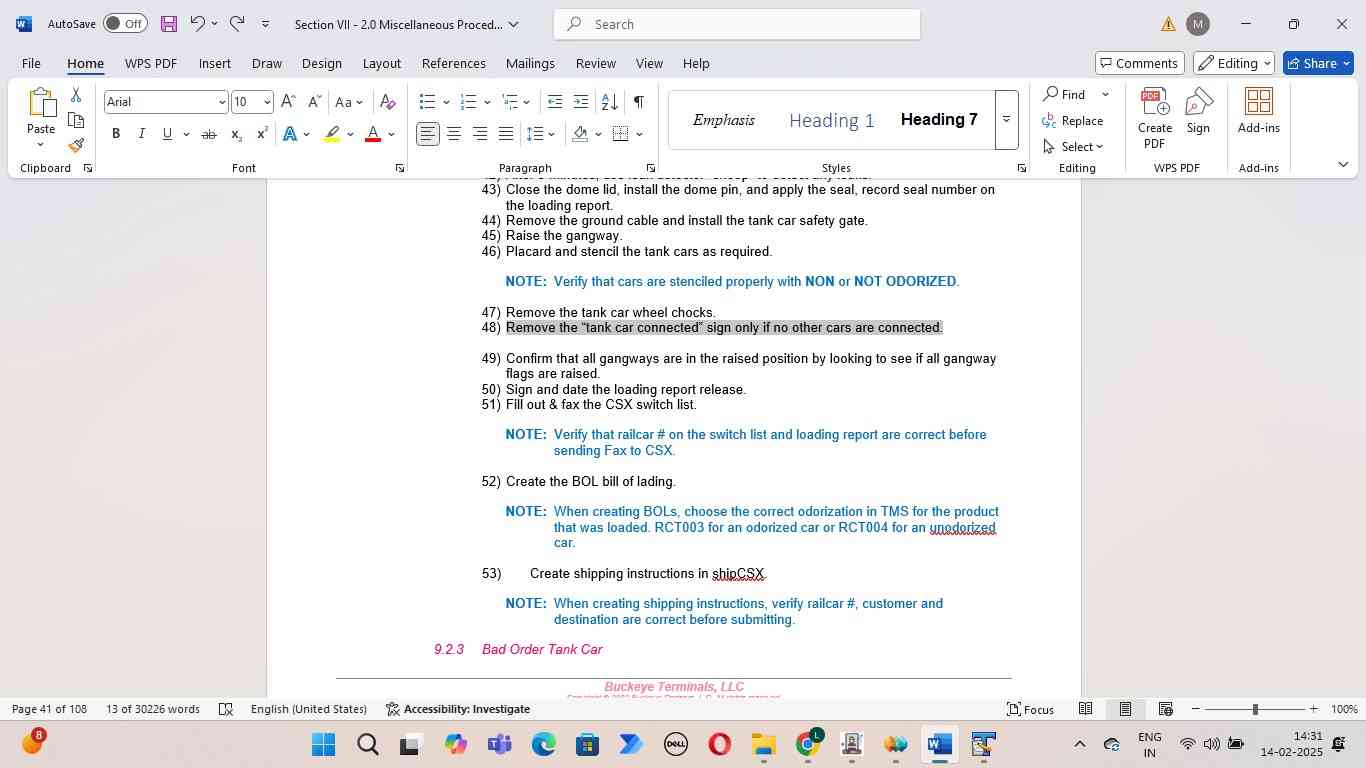Apply subscript formatting
This screenshot has width=1366, height=768.
coord(236,134)
